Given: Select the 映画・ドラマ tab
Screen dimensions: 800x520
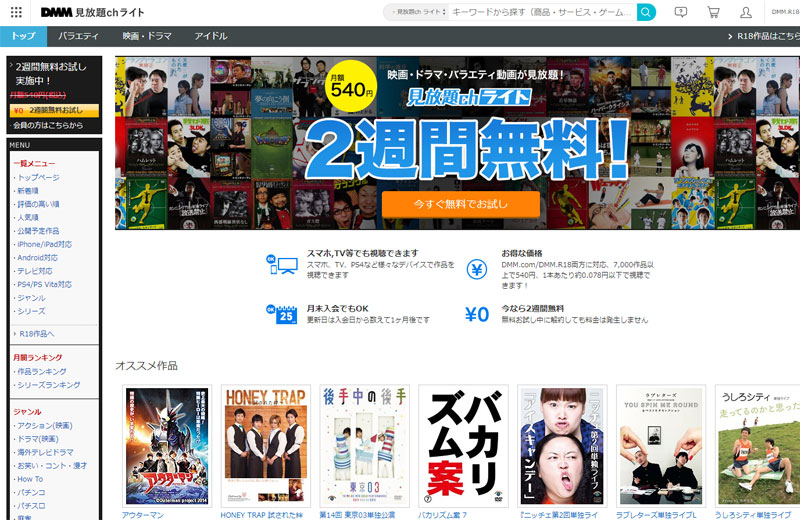Looking at the screenshot, I should pyautogui.click(x=147, y=36).
